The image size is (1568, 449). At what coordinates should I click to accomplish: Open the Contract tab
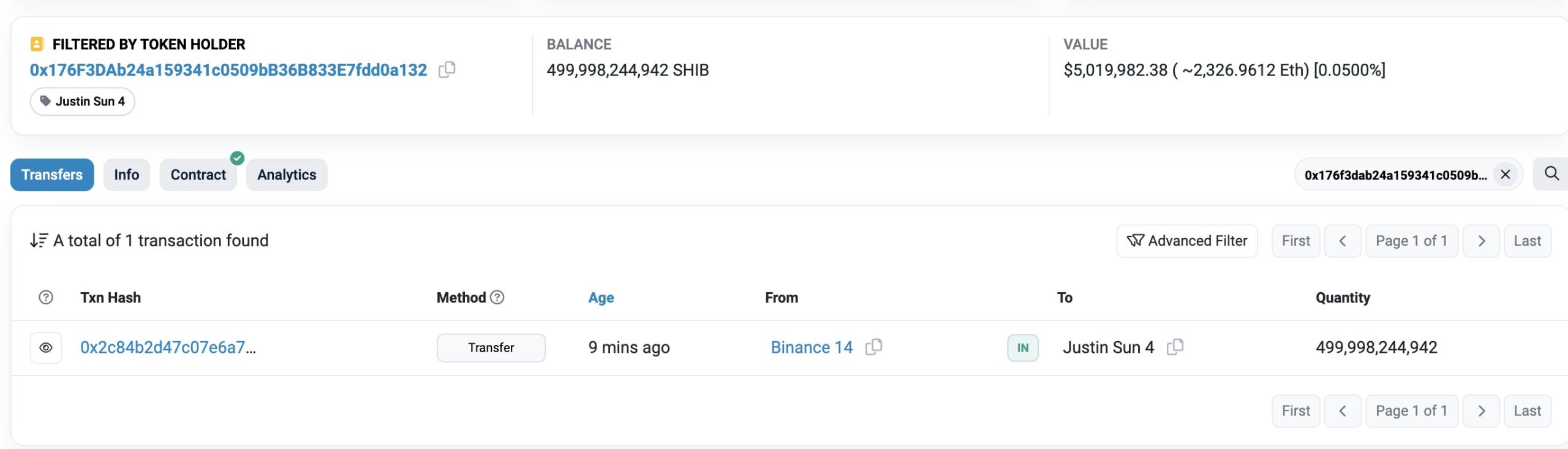198,175
